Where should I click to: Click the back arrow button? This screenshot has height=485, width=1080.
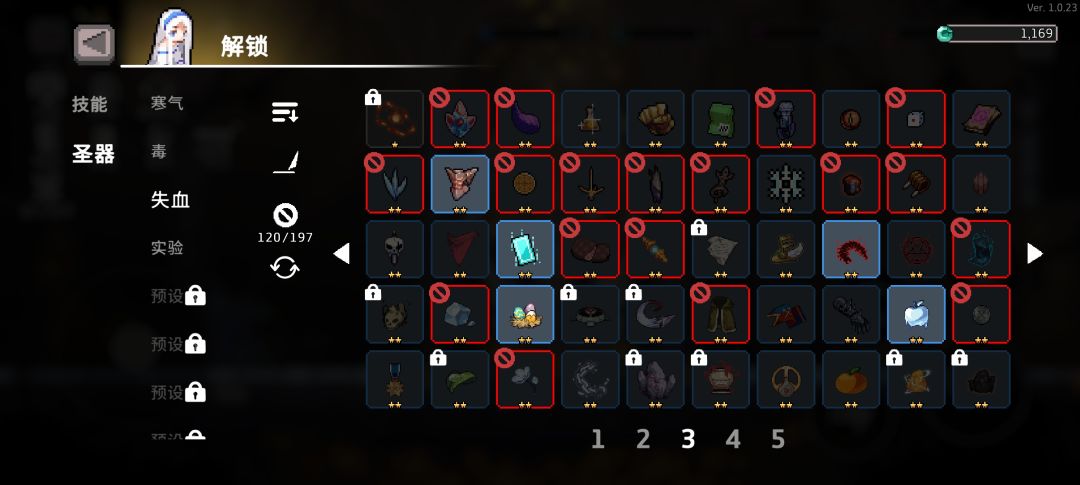94,44
